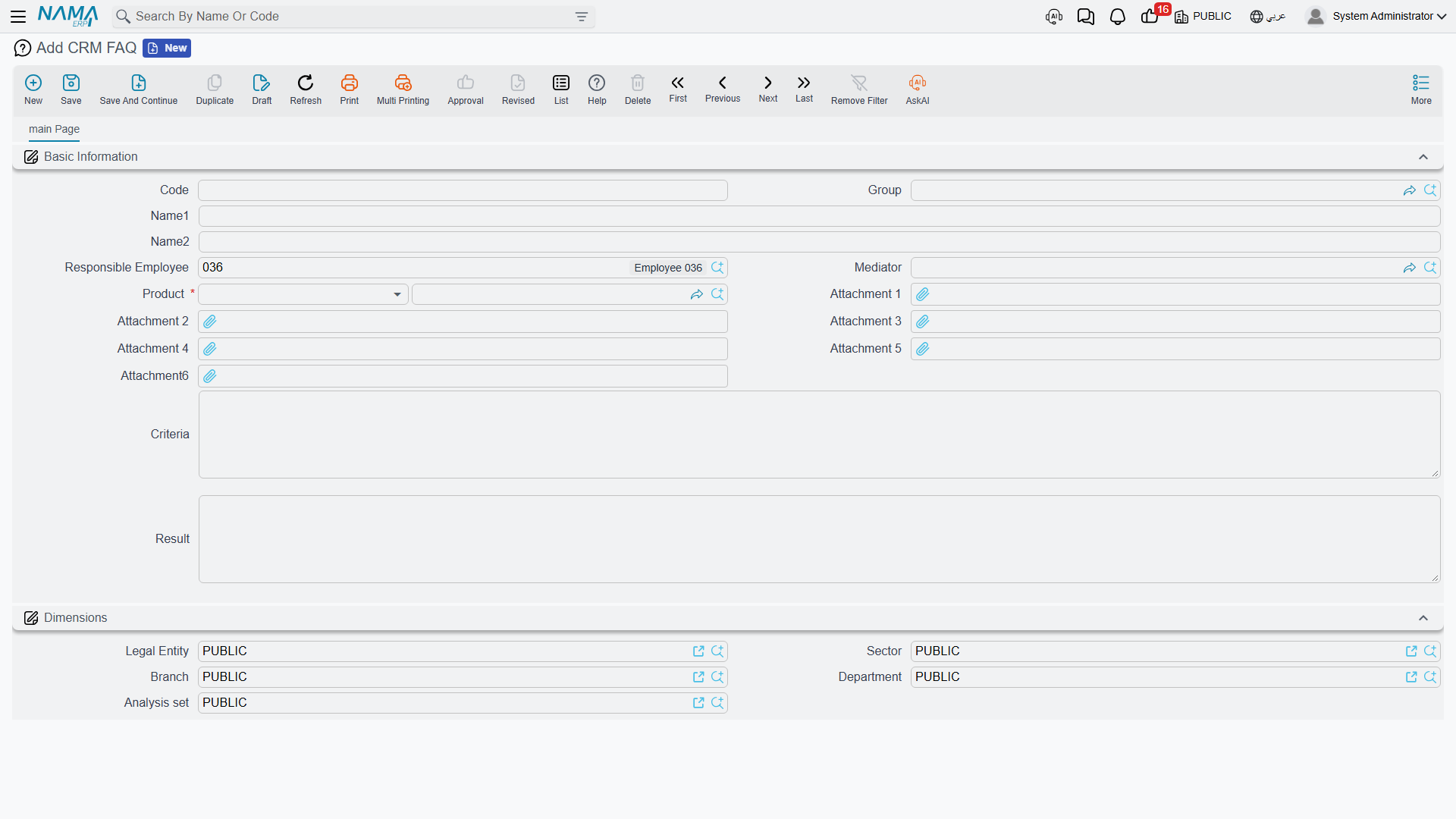Image resolution: width=1456 pixels, height=819 pixels.
Task: Open Legal Entity record link icon
Action: click(698, 651)
